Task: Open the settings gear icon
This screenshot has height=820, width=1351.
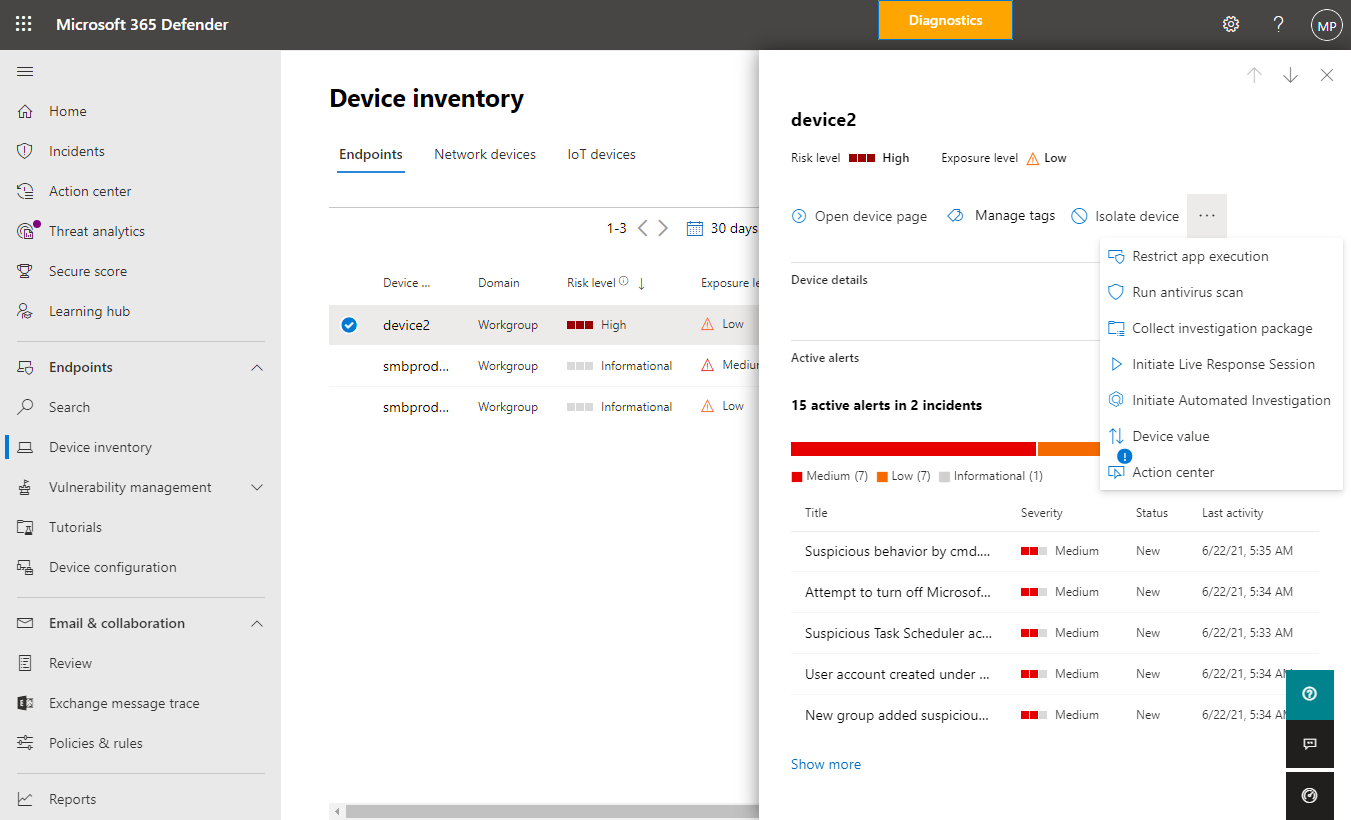Action: [x=1231, y=24]
